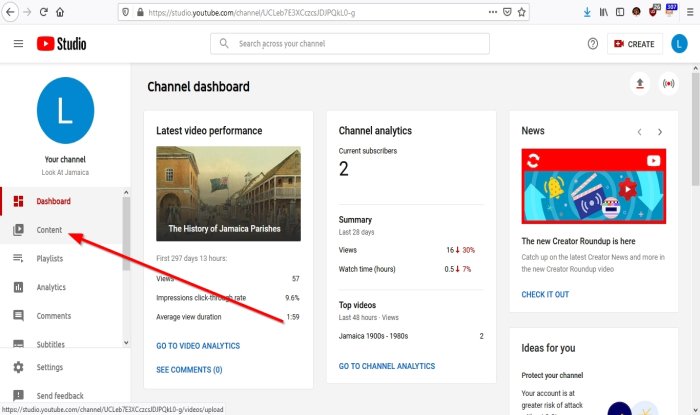This screenshot has height=415, width=700.
Task: Open the Firefox hamburger application menu
Action: 690,12
